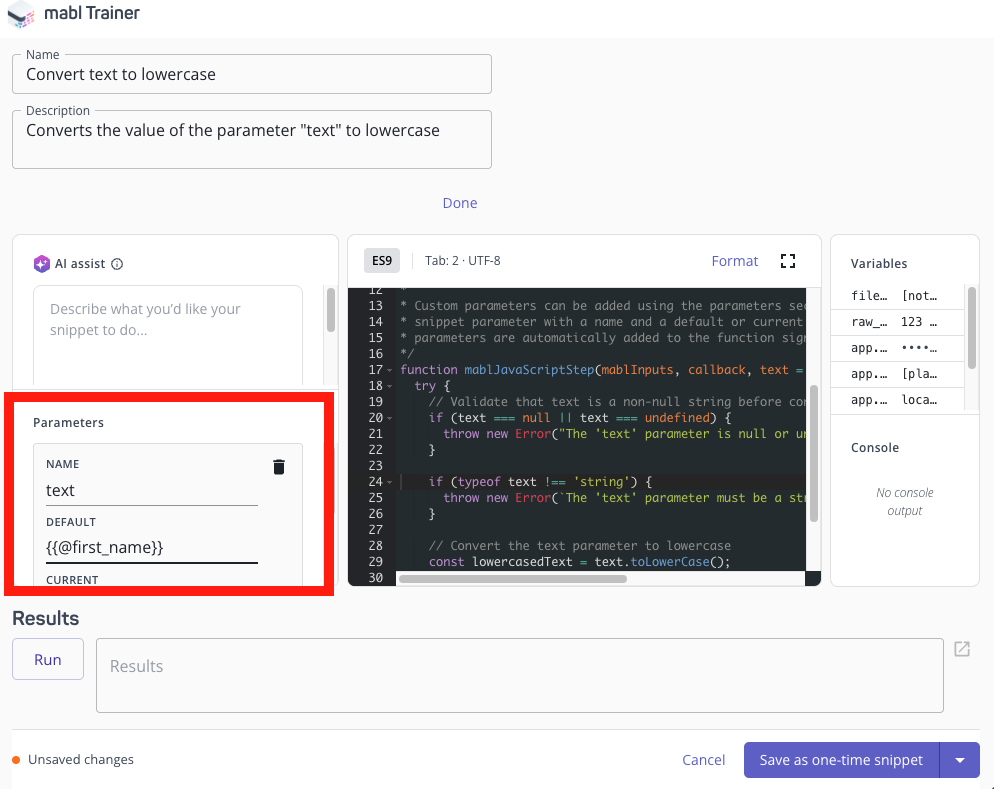Collapse the mablJavaScriptStep function at line 17
The height and width of the screenshot is (789, 994).
tap(389, 370)
